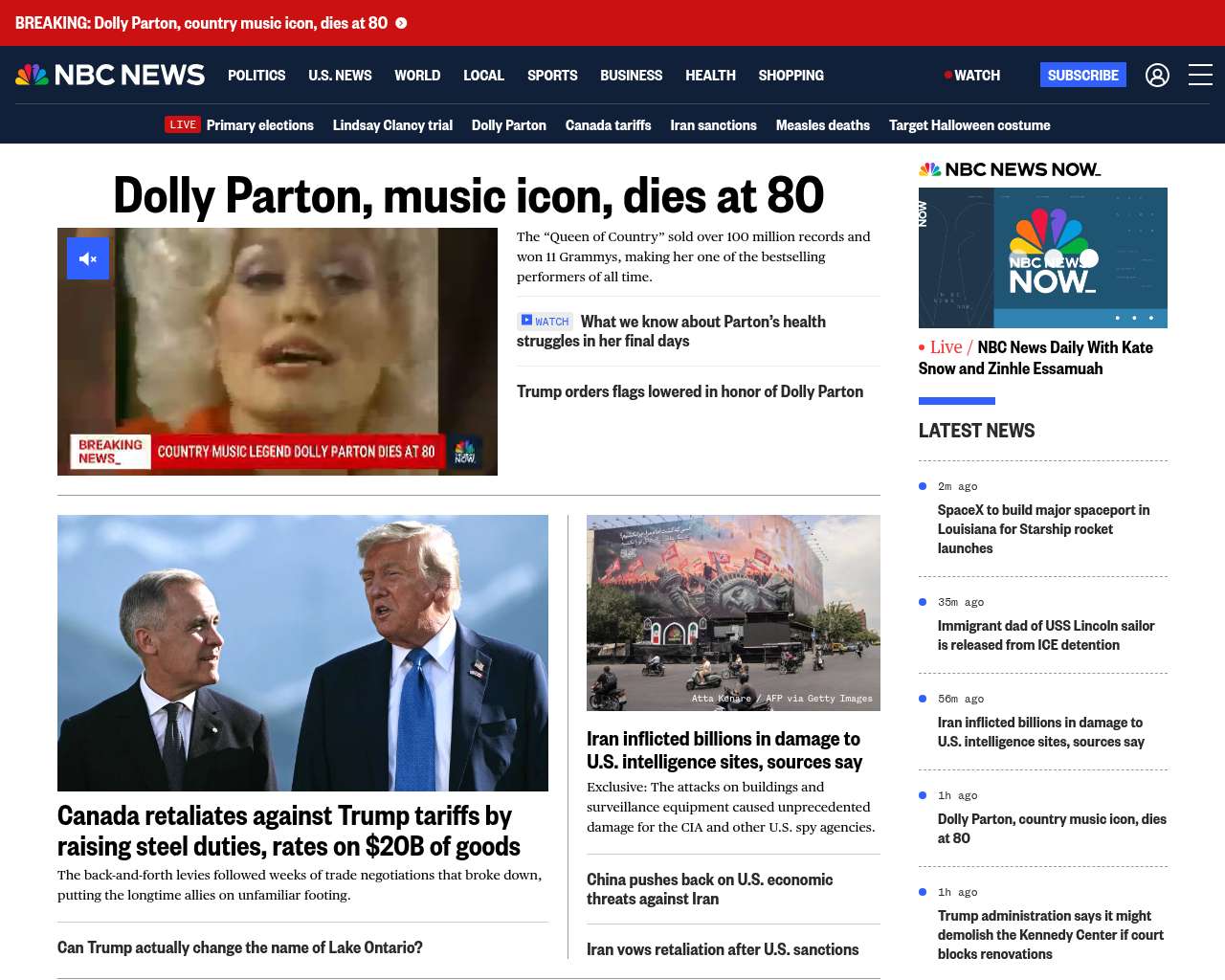Play the Dolly Parton breaking news video
Screen dimensions: 1225x980
point(278,351)
